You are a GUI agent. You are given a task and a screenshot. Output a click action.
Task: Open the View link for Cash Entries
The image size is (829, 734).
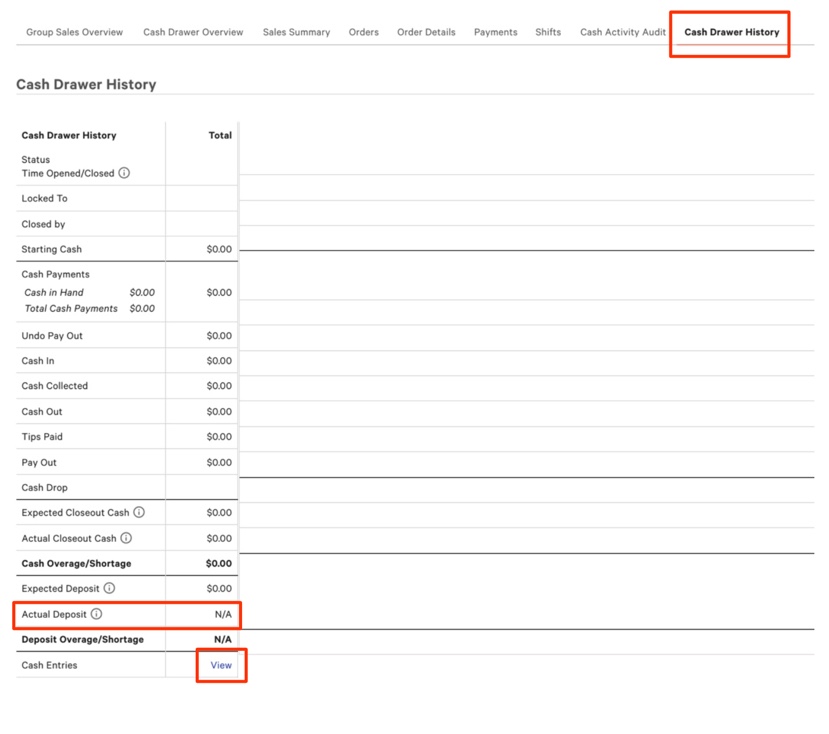[x=220, y=665]
